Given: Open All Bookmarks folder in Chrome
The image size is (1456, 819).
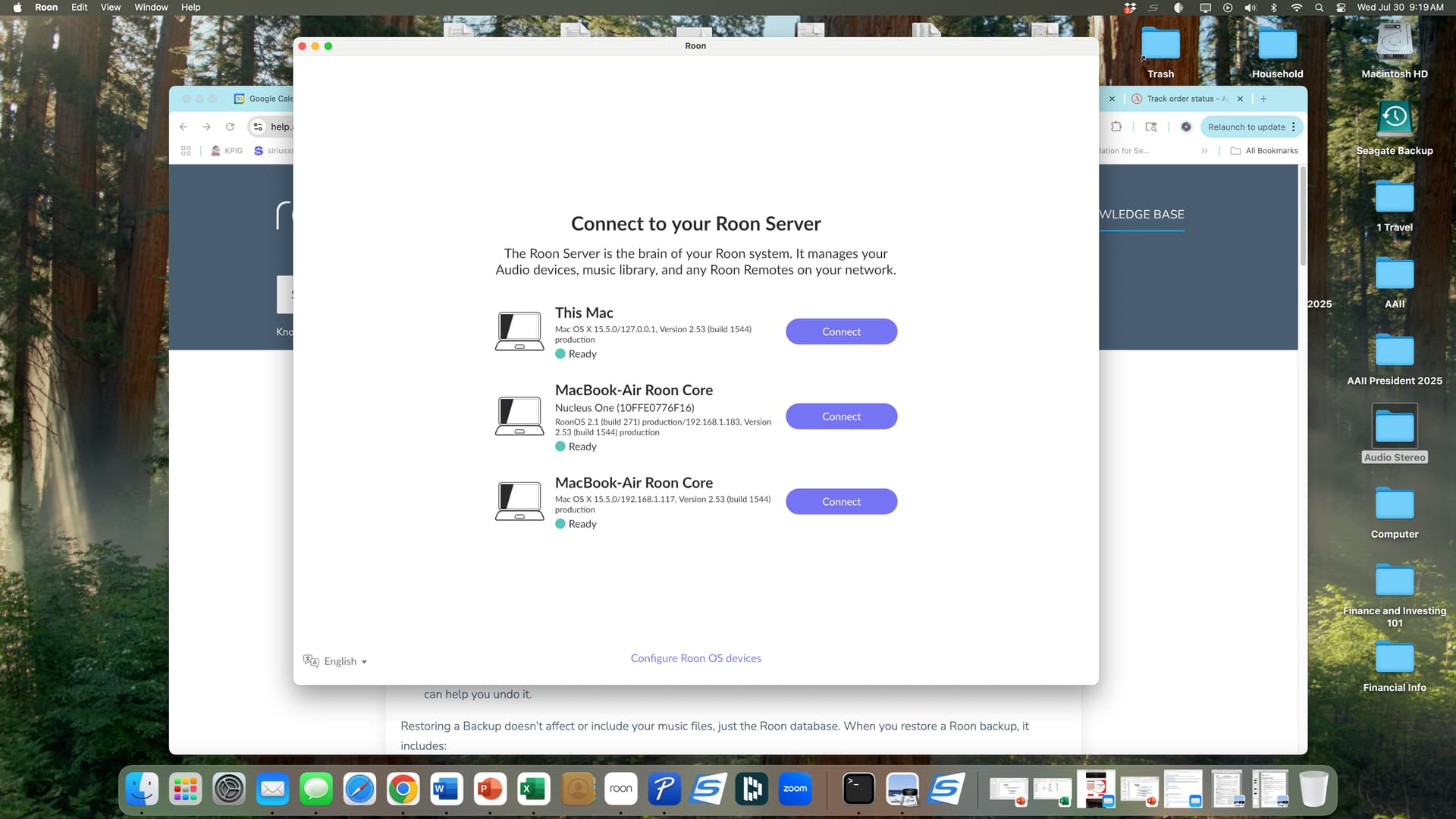Looking at the screenshot, I should 1264,151.
